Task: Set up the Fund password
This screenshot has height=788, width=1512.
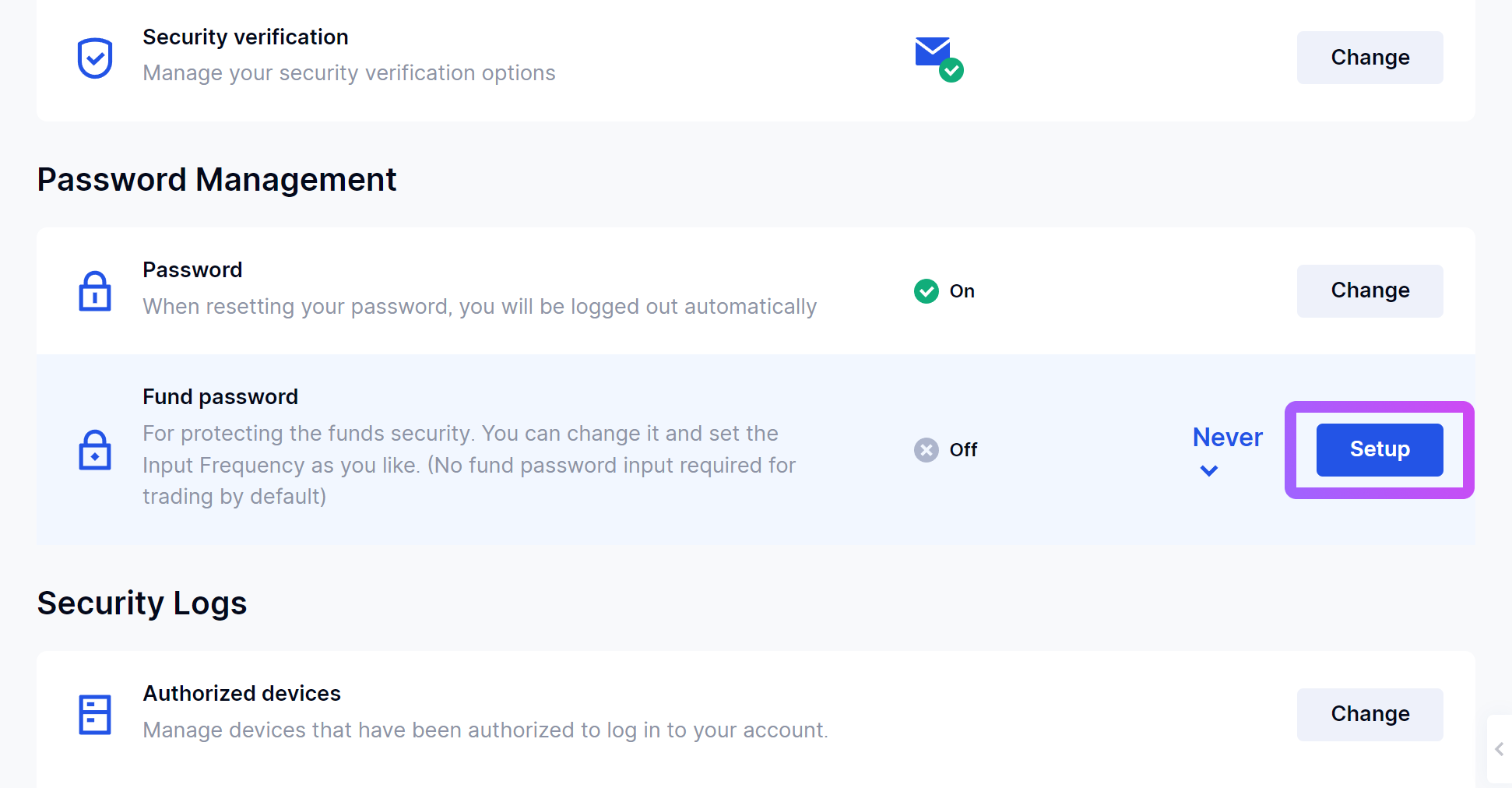Action: click(x=1379, y=449)
